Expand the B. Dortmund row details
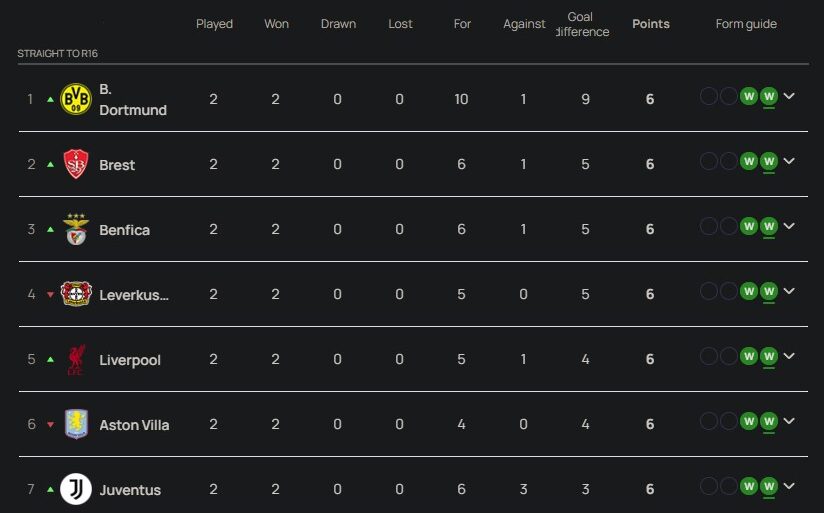Image resolution: width=824 pixels, height=513 pixels. point(789,97)
